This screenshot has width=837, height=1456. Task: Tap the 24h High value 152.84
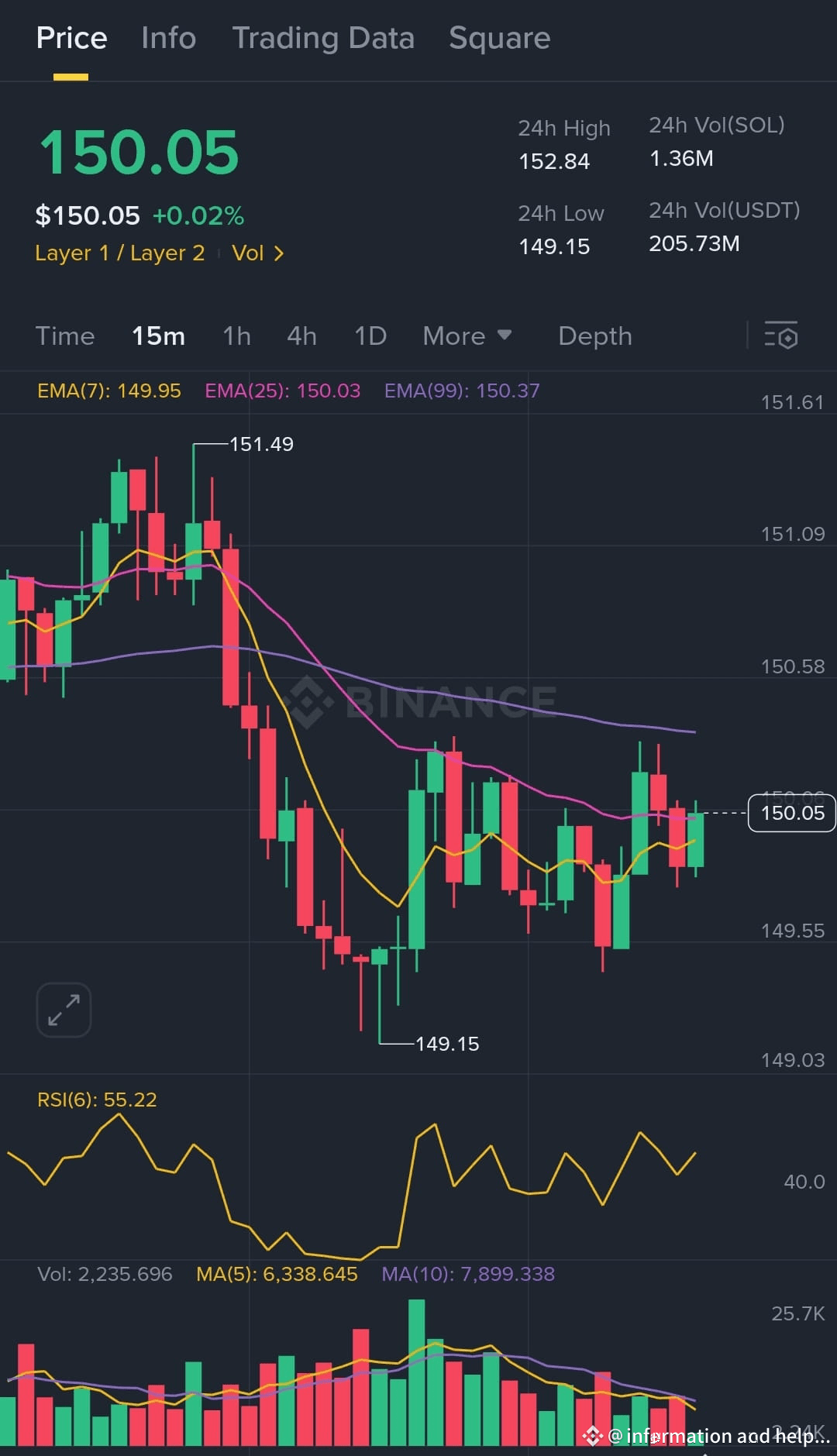(x=554, y=161)
